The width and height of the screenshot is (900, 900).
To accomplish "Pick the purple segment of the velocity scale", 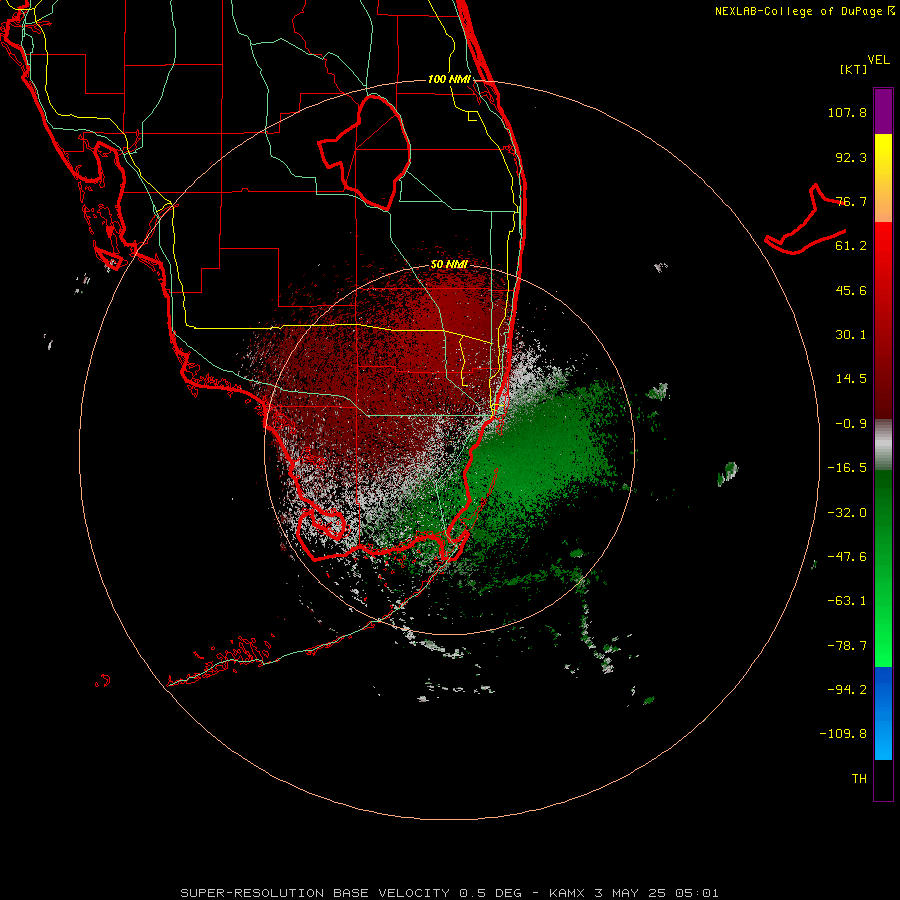I will pos(883,111).
